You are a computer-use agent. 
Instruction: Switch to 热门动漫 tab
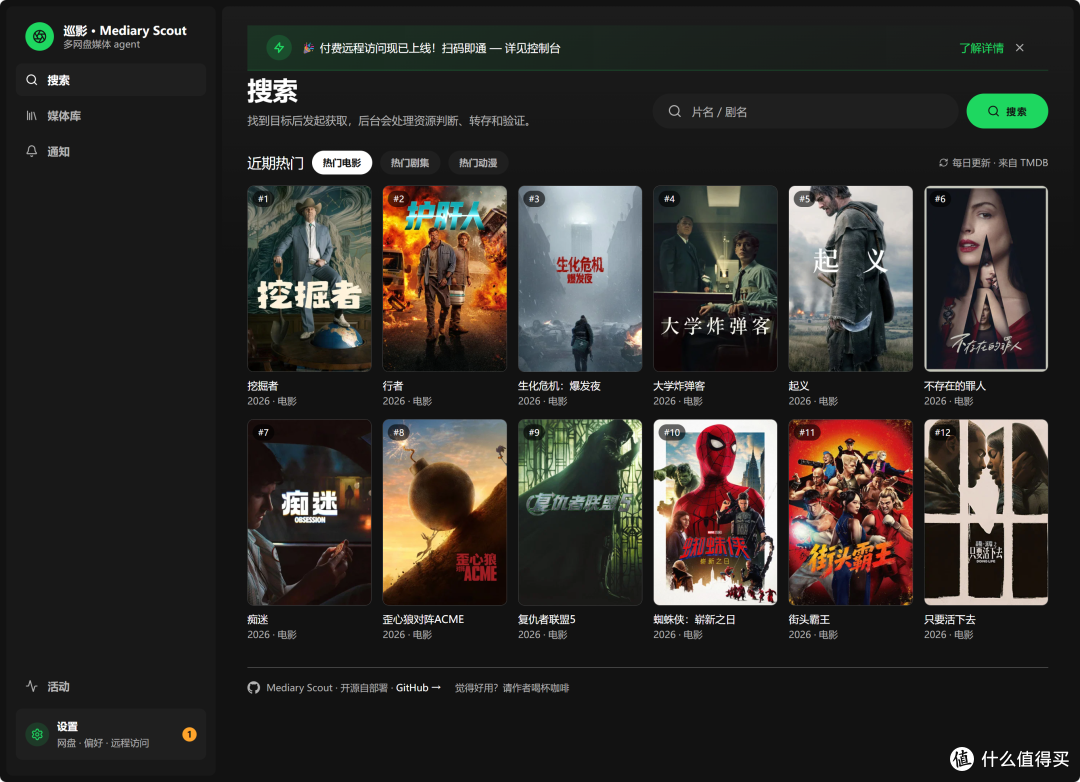478,163
